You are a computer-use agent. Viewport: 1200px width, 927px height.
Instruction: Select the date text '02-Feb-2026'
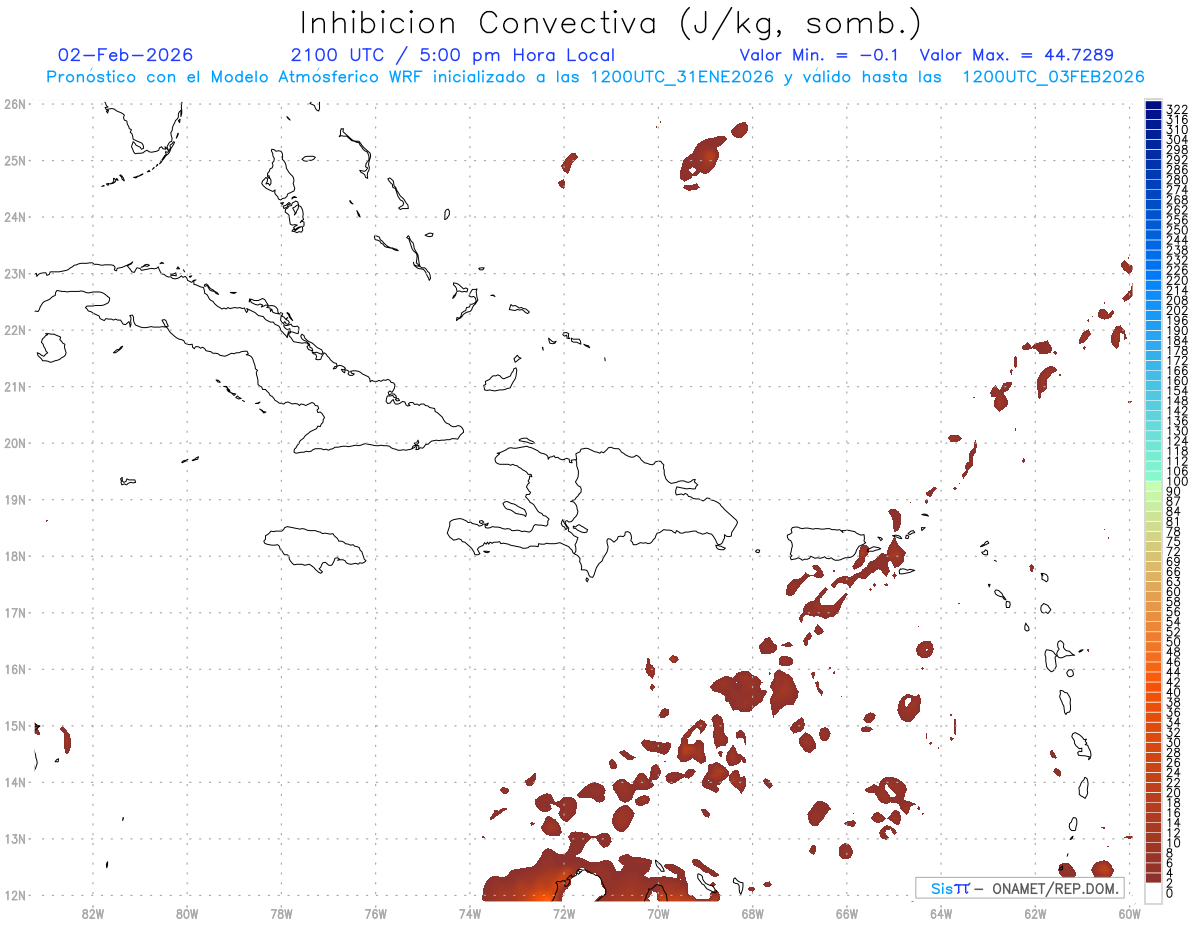point(126,55)
